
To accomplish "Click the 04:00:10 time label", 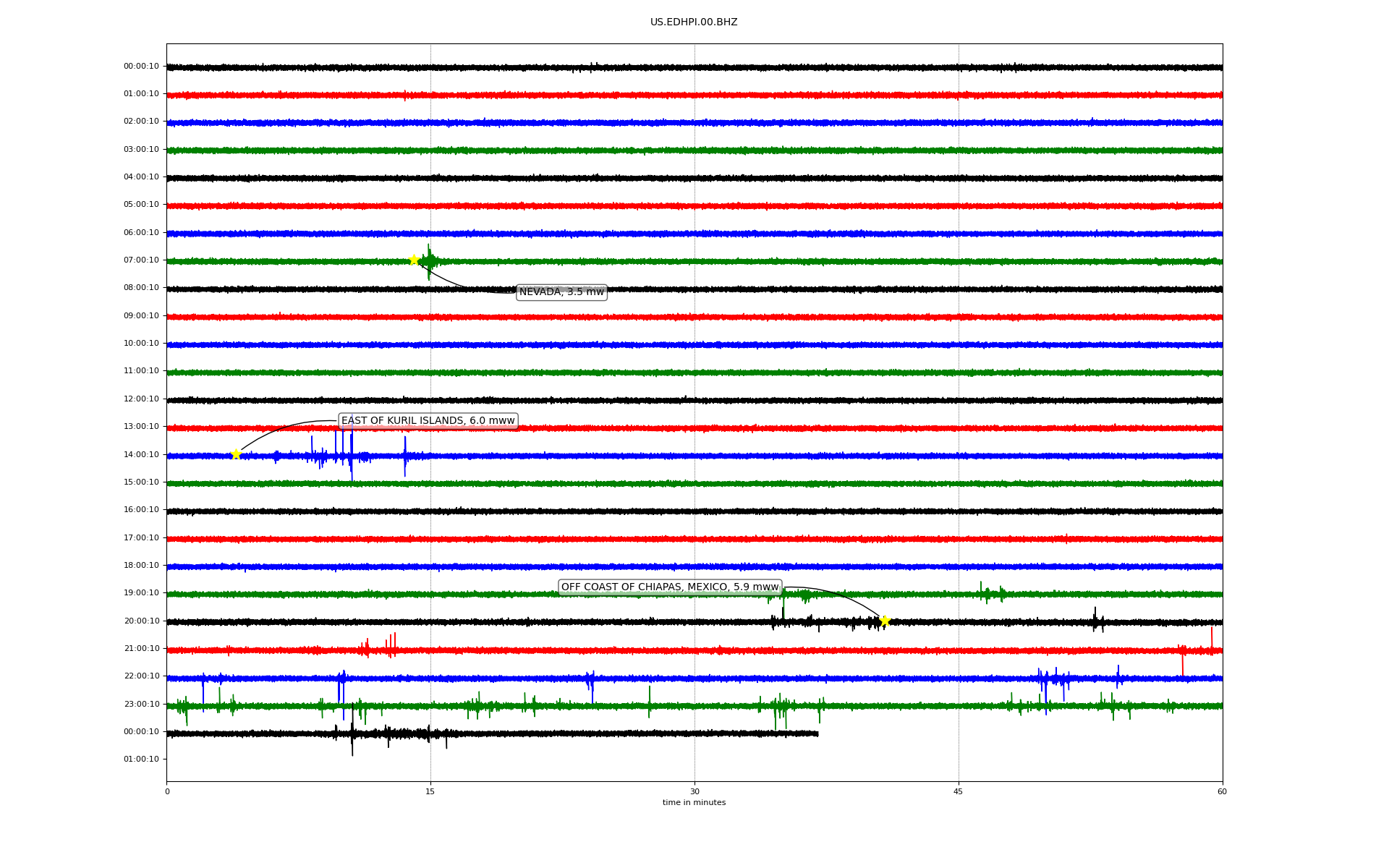I will pos(141,177).
